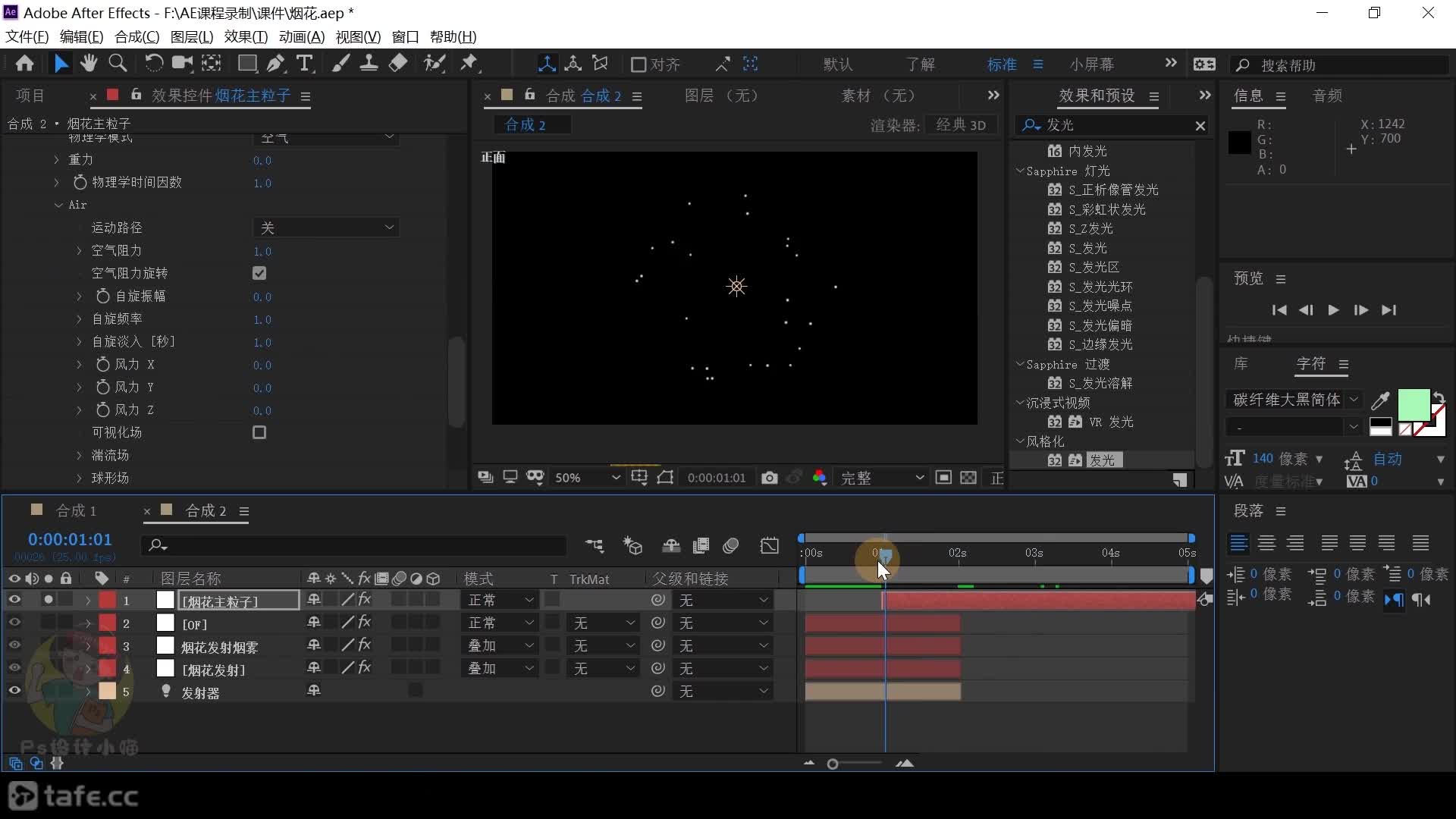This screenshot has width=1456, height=819.
Task: Check the 可视化场 checkbox
Action: tap(259, 432)
